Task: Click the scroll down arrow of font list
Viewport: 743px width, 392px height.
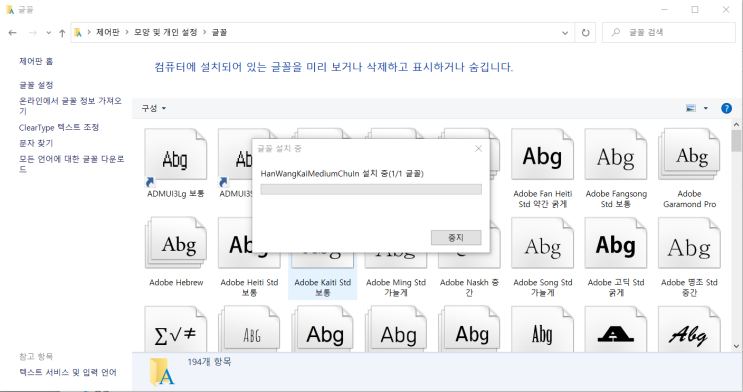Action: (736, 346)
